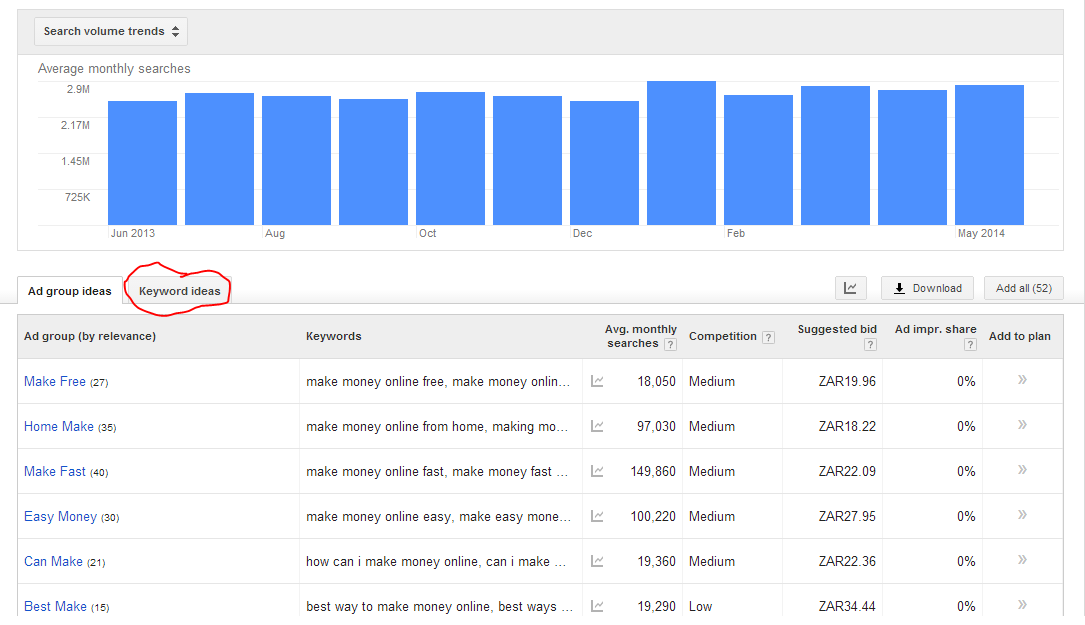Sort by Ad group (by relevance) header

(90, 336)
